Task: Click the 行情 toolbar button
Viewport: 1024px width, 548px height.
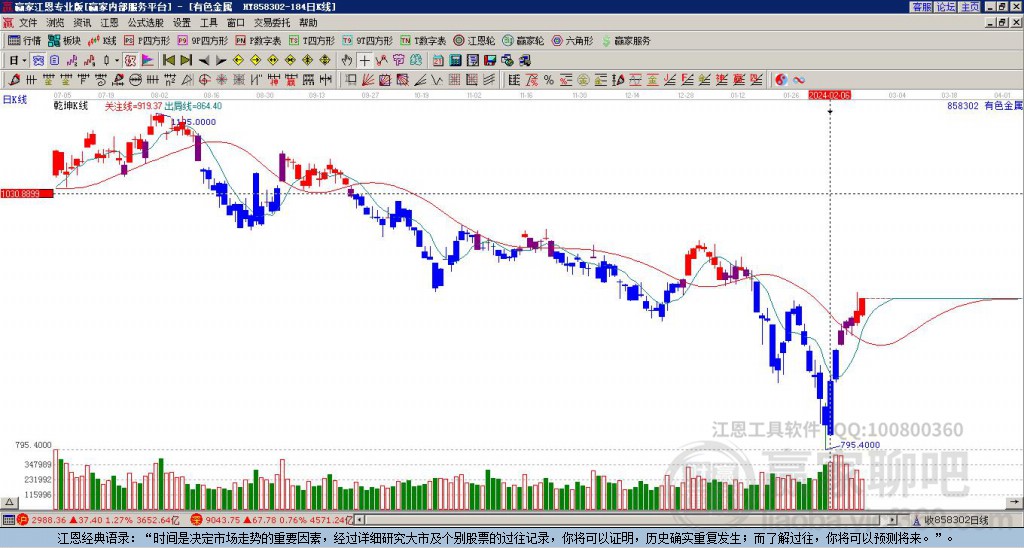Action: pyautogui.click(x=24, y=40)
